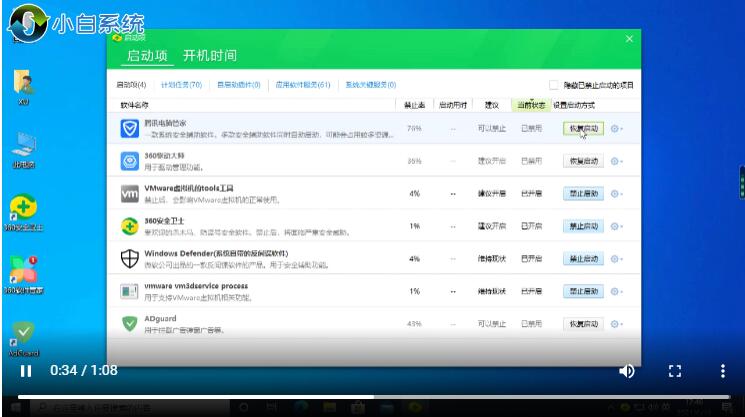745x417 pixels.
Task: Click the 360驱动大师 app icon
Action: pos(130,161)
